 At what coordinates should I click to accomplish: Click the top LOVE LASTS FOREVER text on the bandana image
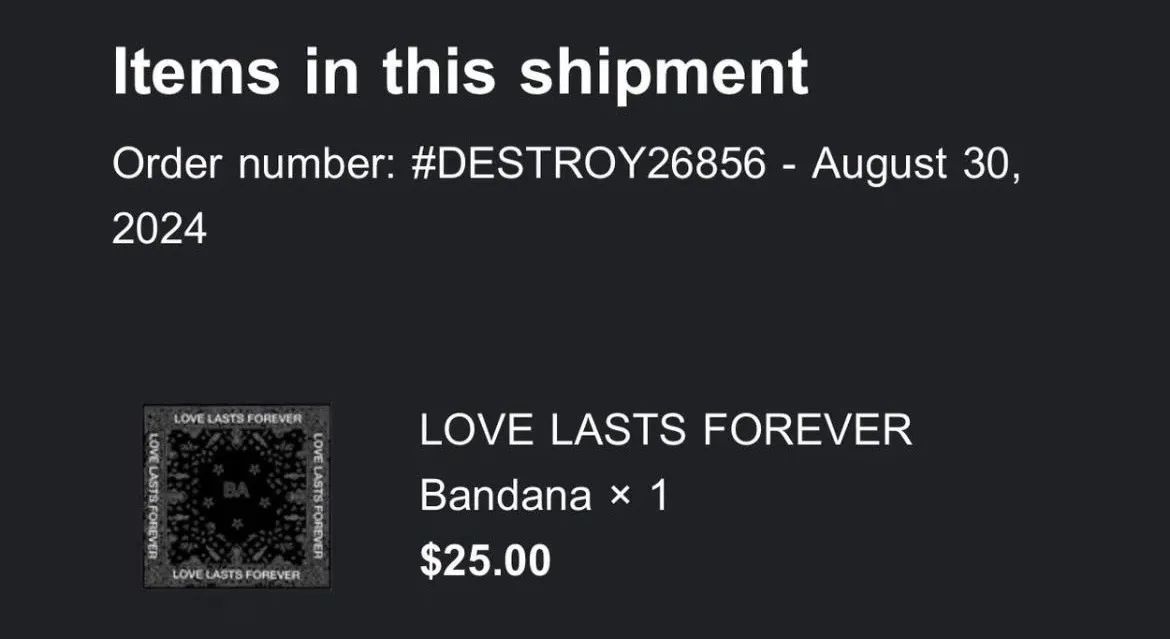237,417
